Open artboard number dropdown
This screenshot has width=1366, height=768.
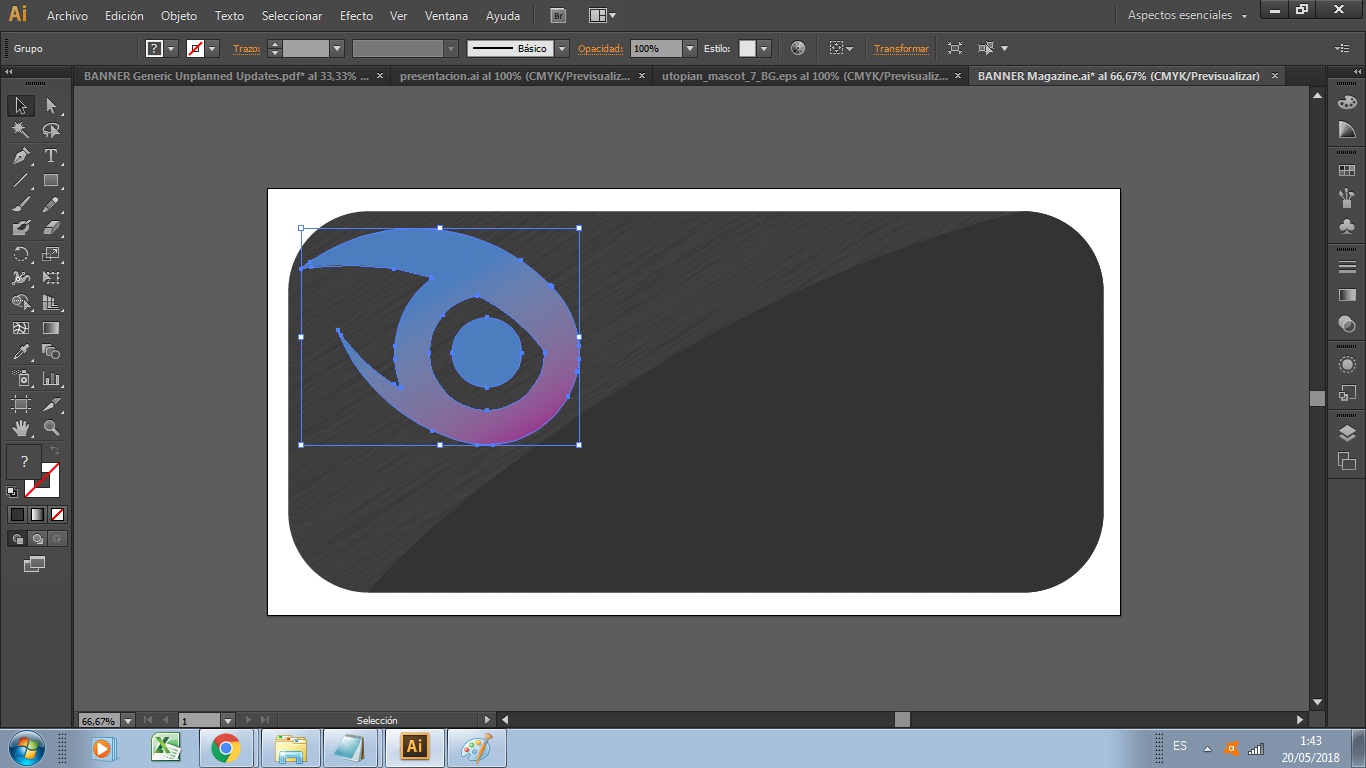tap(228, 720)
